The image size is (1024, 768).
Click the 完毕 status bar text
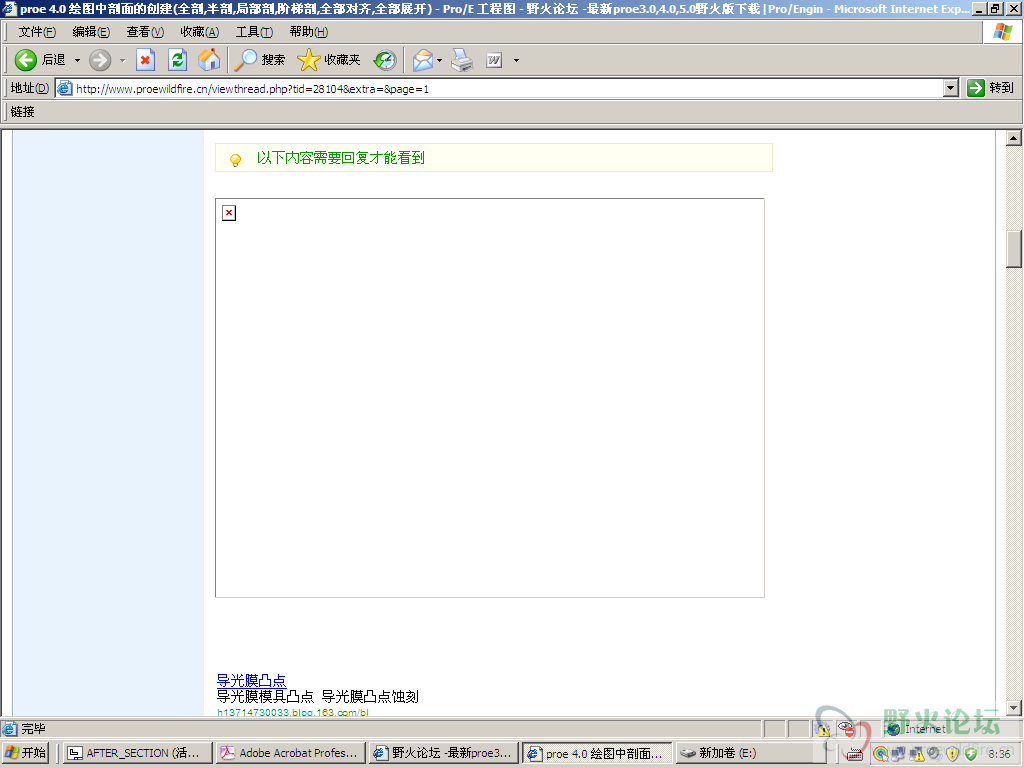(x=33, y=729)
